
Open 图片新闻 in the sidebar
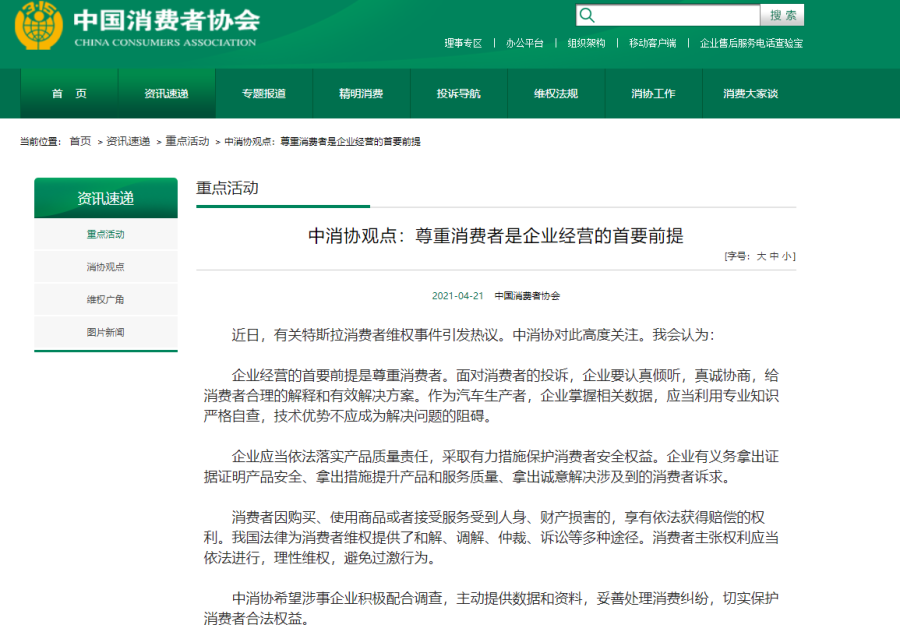(x=105, y=332)
